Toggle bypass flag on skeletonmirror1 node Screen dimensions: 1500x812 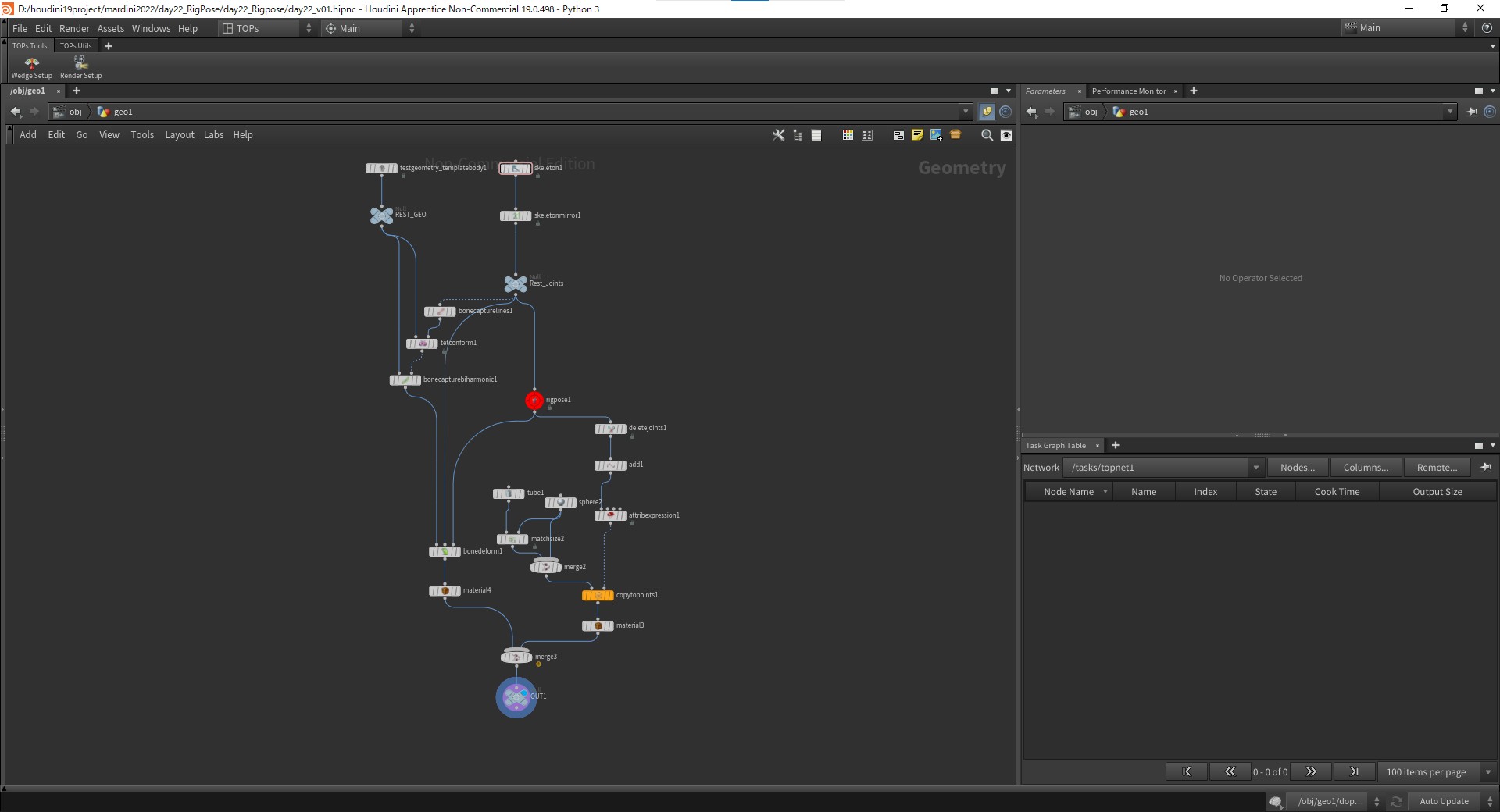(x=503, y=216)
